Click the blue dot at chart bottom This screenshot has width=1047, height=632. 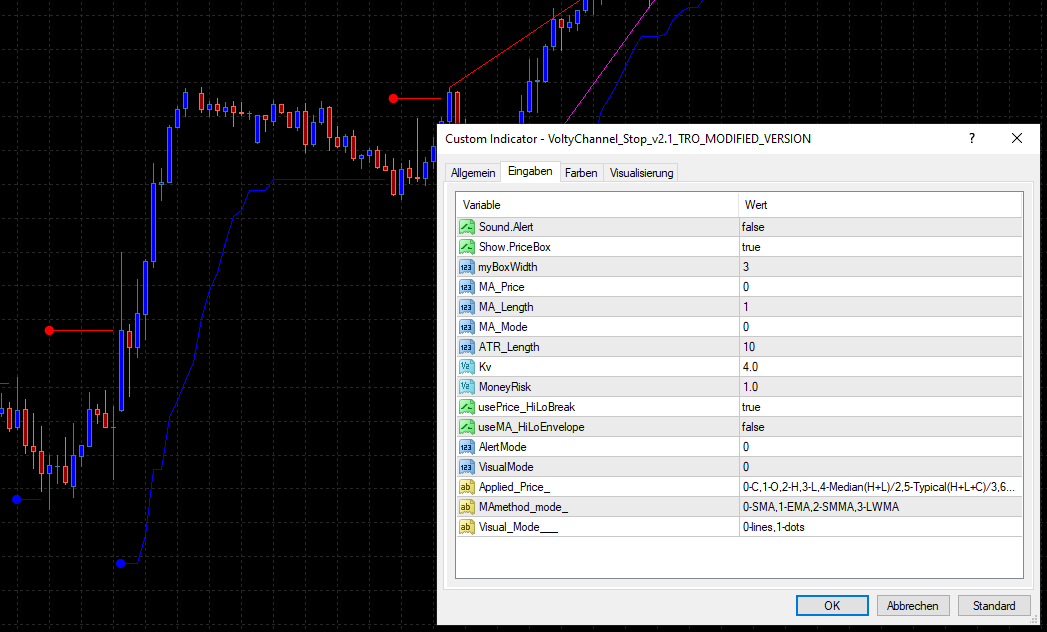(x=120, y=563)
